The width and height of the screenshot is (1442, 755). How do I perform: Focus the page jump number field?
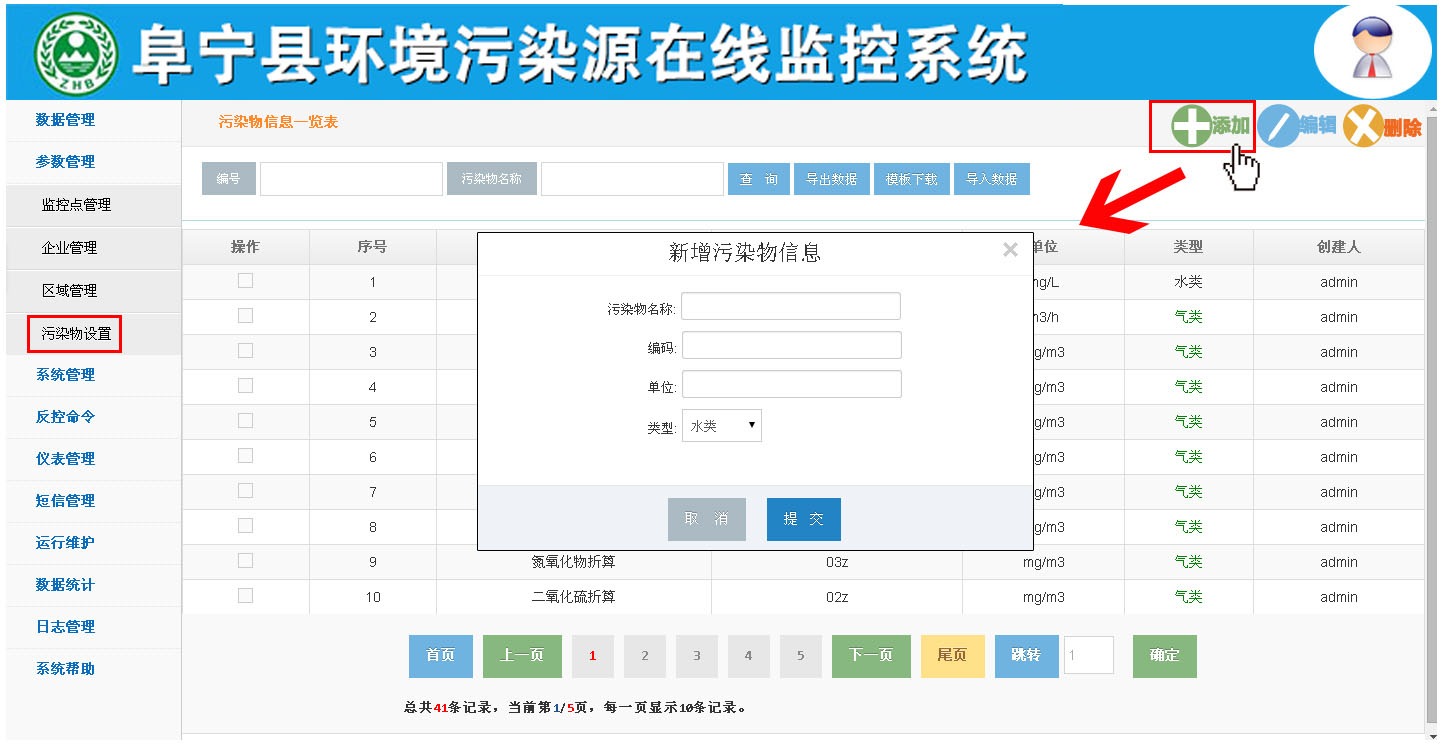click(1089, 656)
